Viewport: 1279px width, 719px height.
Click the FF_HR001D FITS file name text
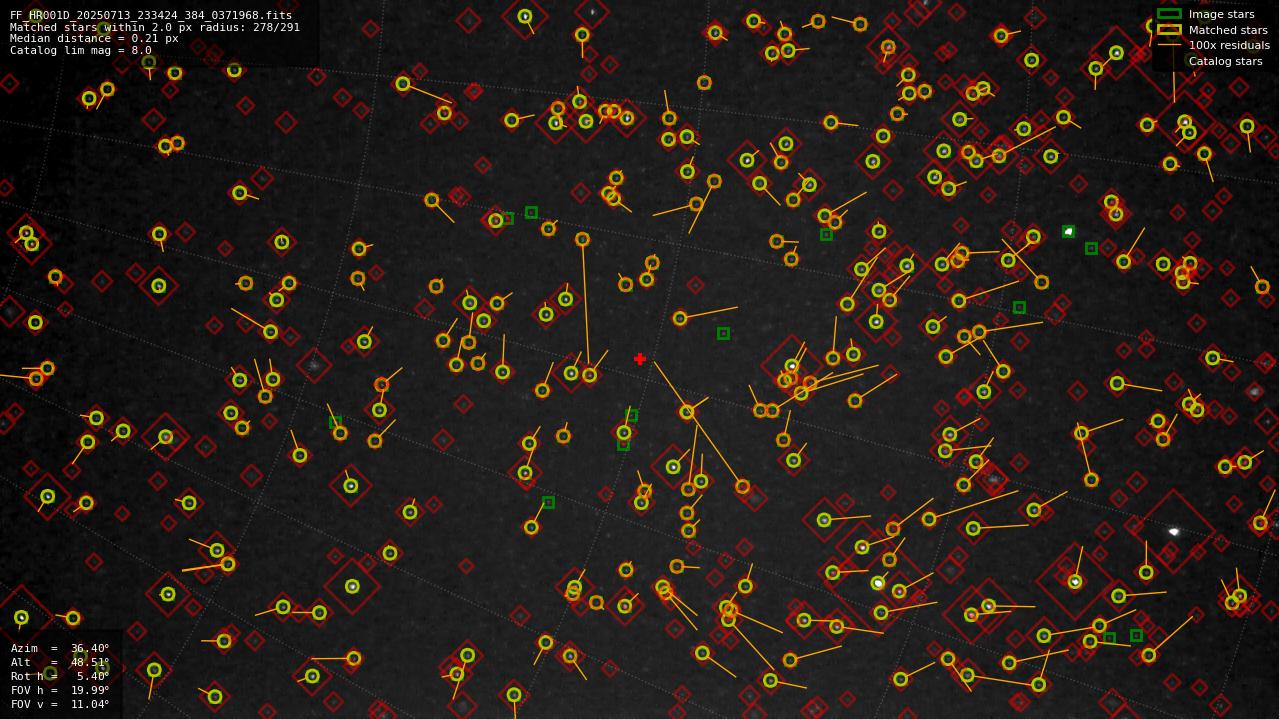pyautogui.click(x=151, y=15)
